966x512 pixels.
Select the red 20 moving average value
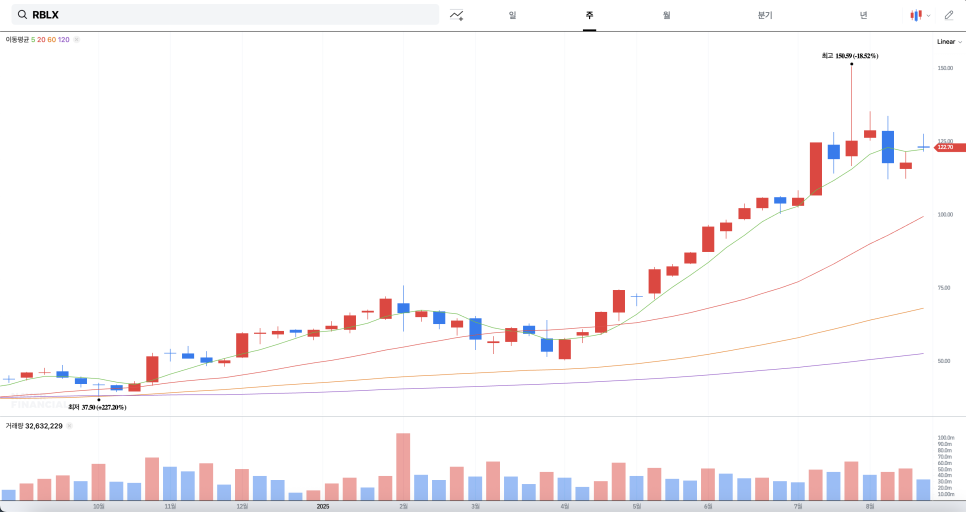click(x=41, y=39)
